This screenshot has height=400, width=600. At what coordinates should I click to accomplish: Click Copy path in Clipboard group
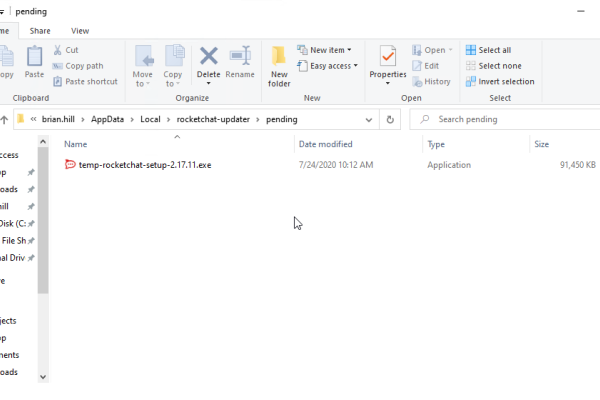pyautogui.click(x=83, y=66)
